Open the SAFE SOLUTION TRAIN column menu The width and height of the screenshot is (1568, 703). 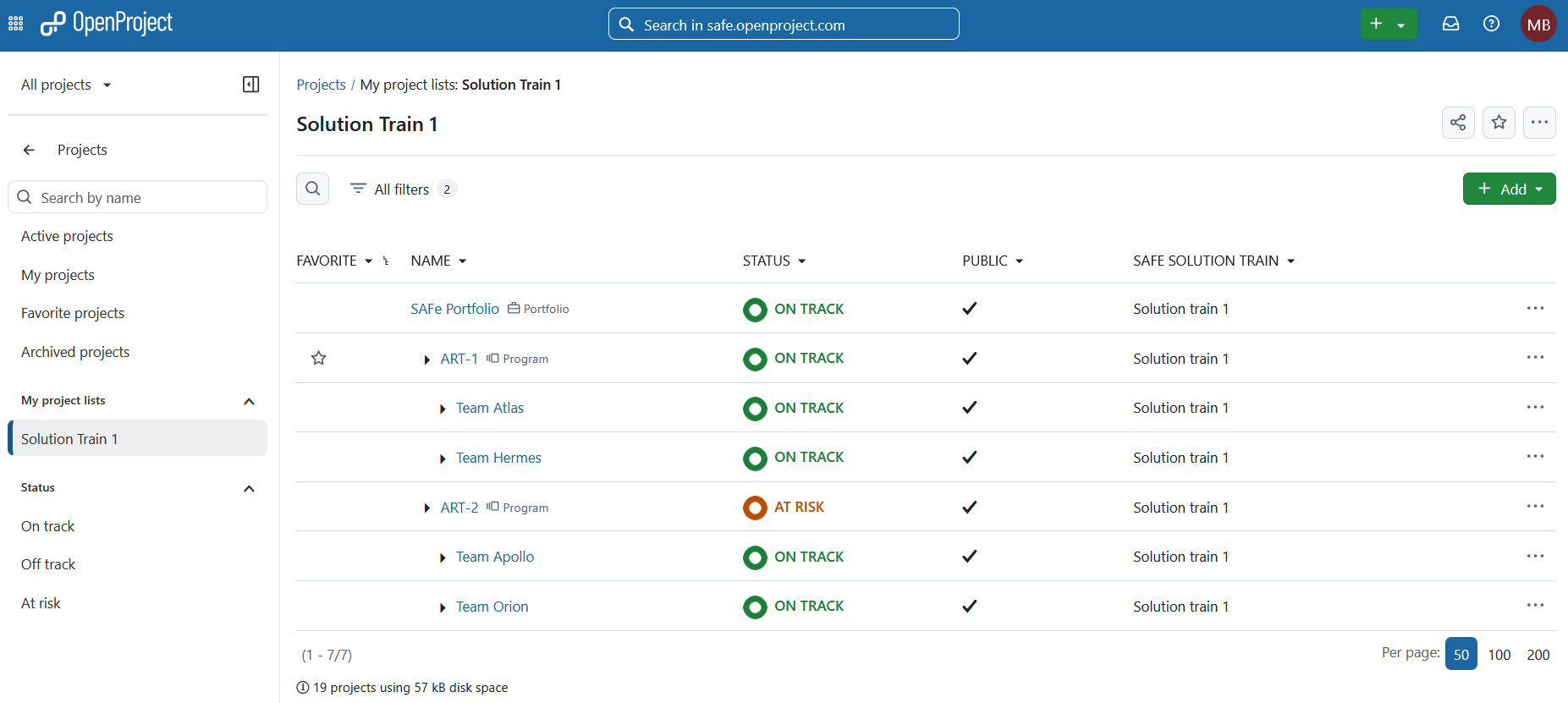1214,261
